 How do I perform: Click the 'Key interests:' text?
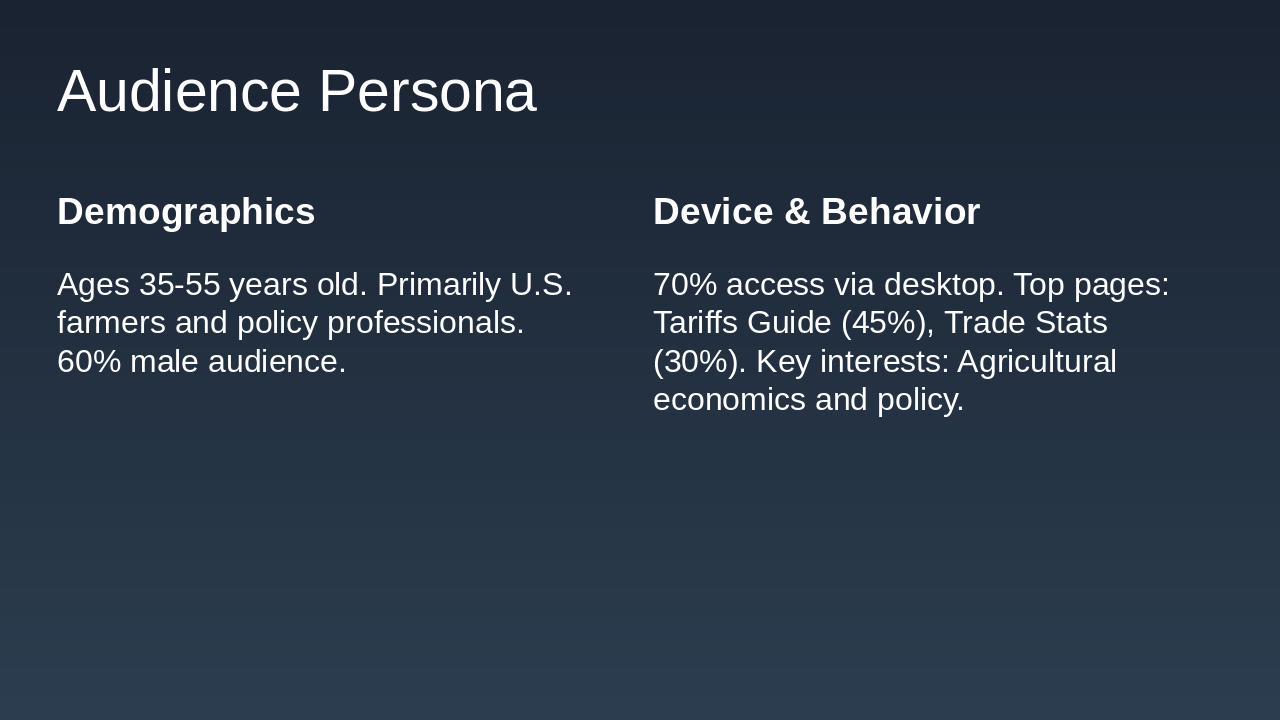[x=852, y=362]
